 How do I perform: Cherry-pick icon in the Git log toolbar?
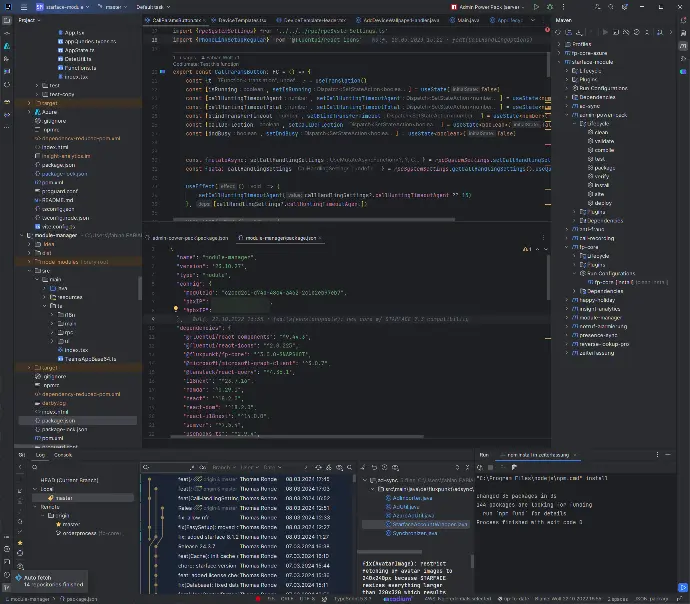(329, 468)
